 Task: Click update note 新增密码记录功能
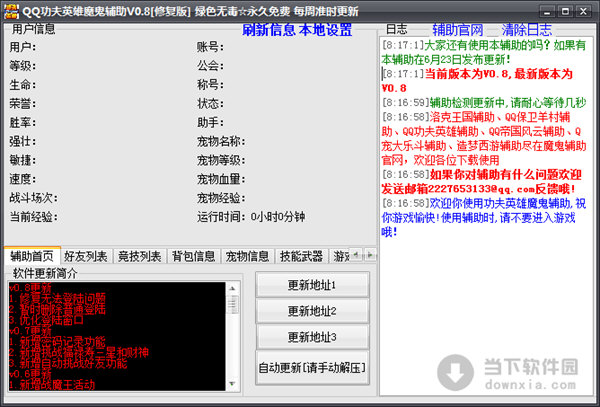click(x=57, y=342)
